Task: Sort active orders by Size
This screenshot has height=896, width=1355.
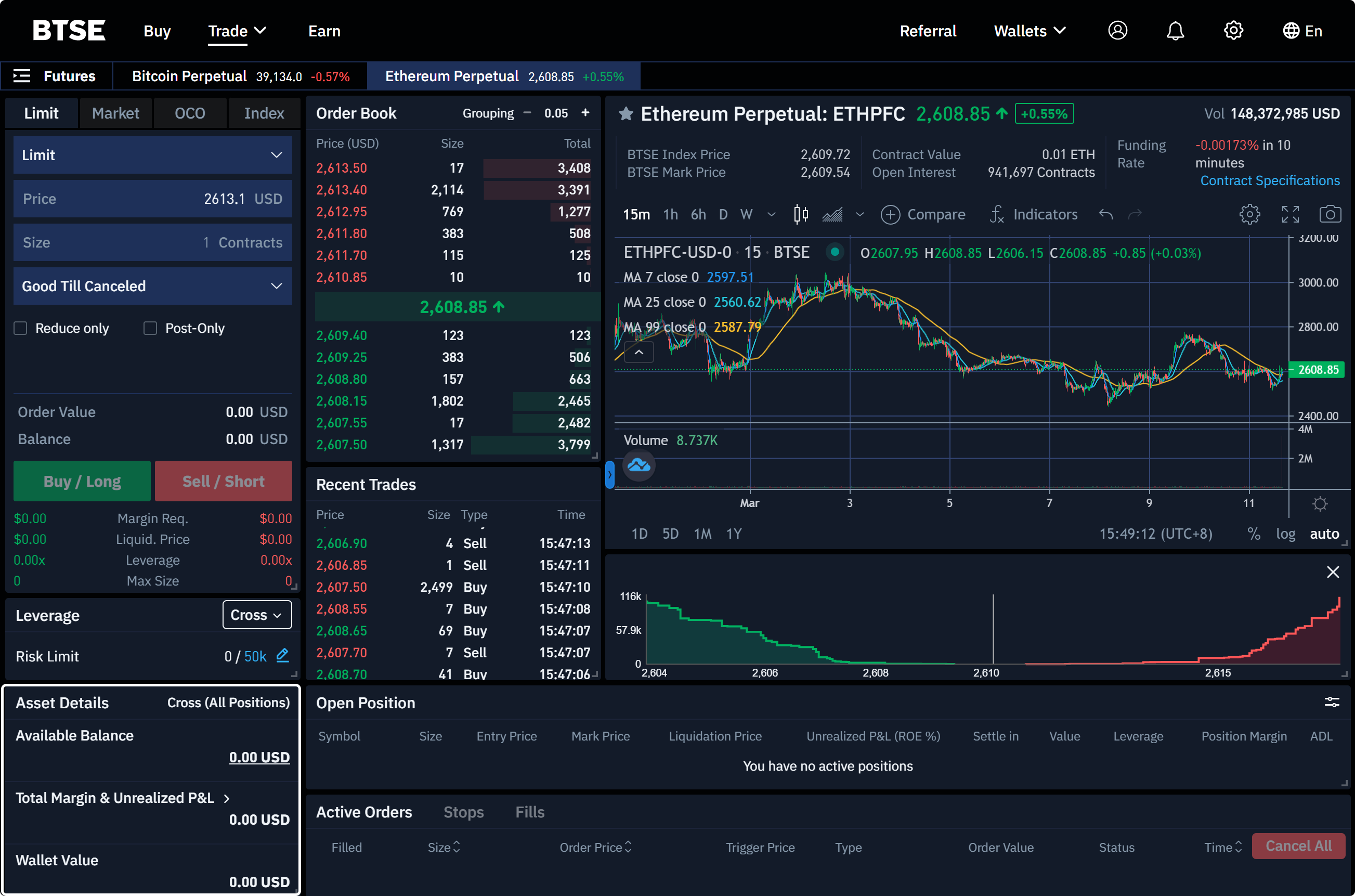Action: pyautogui.click(x=444, y=847)
